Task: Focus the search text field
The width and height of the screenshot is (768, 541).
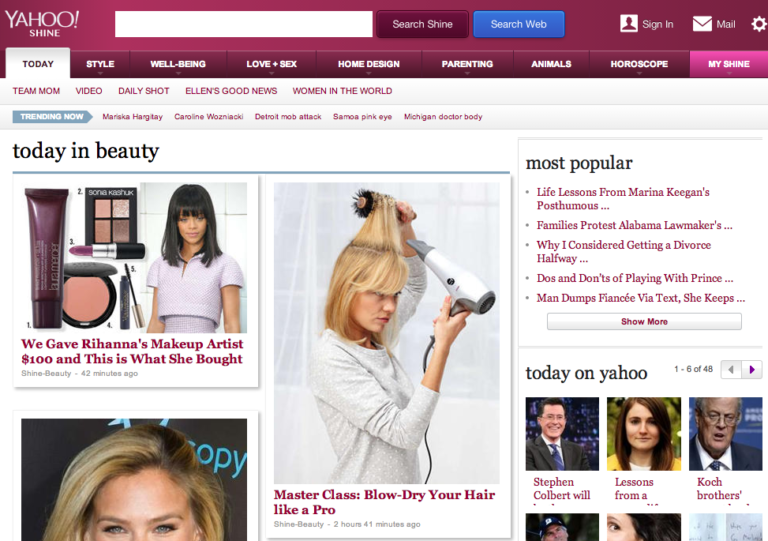Action: (243, 24)
